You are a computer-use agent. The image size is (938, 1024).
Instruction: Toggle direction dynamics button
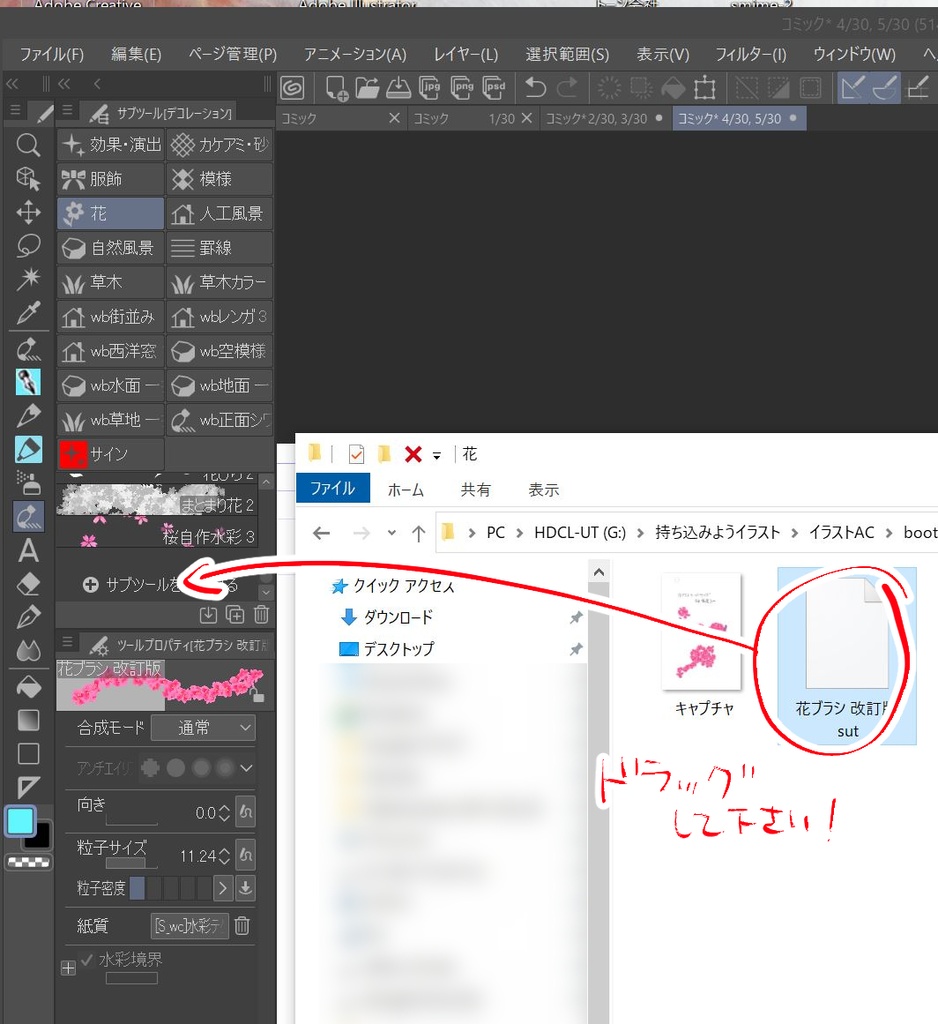(x=246, y=812)
